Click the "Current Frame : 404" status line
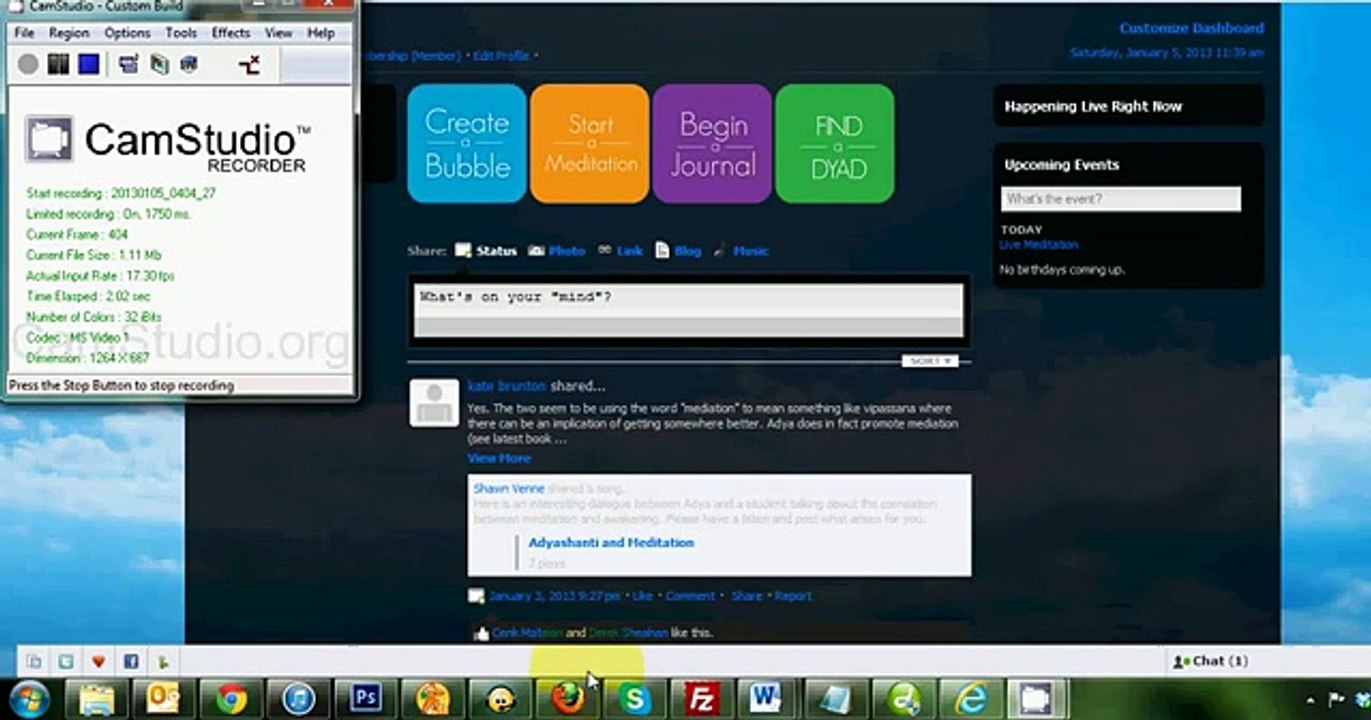The width and height of the screenshot is (1371, 720). click(78, 234)
